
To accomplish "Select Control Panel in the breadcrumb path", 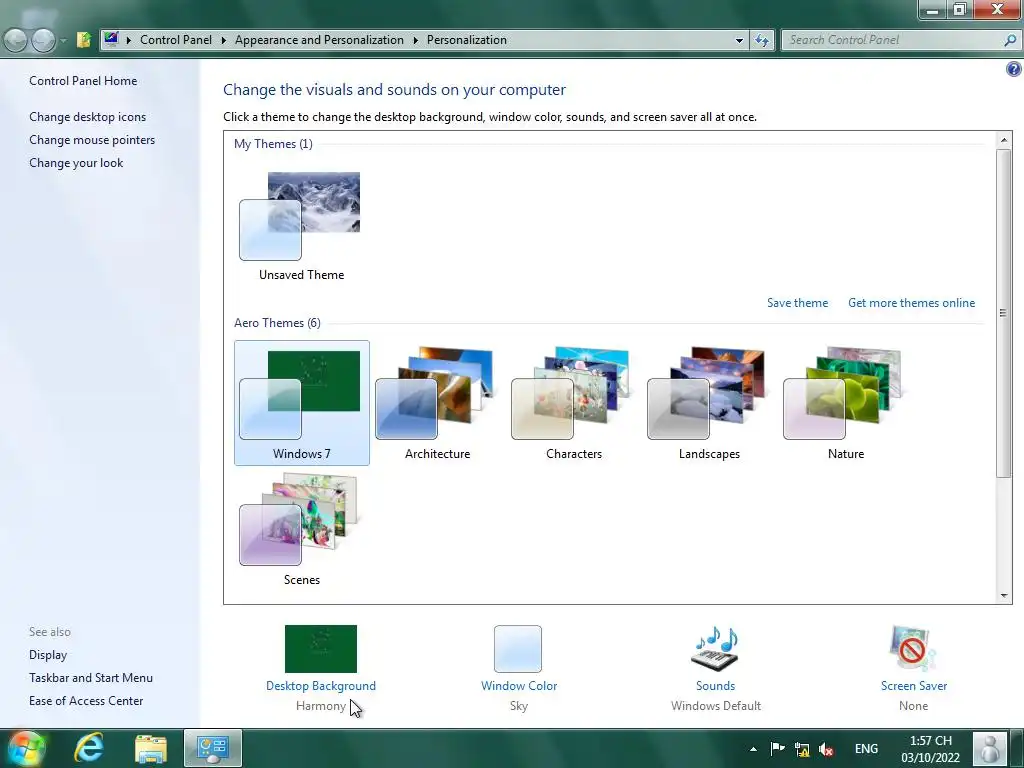I will click(x=176, y=40).
